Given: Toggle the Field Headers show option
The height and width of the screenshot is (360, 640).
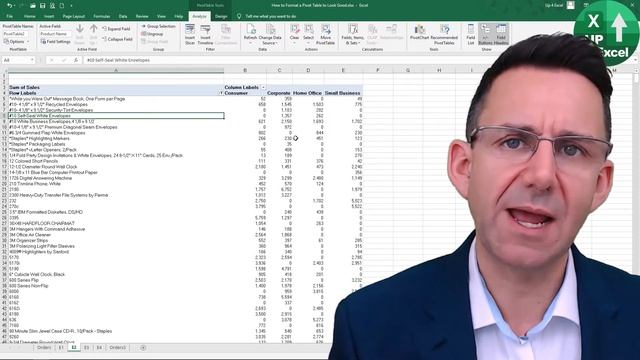Looking at the screenshot, I should (x=501, y=35).
